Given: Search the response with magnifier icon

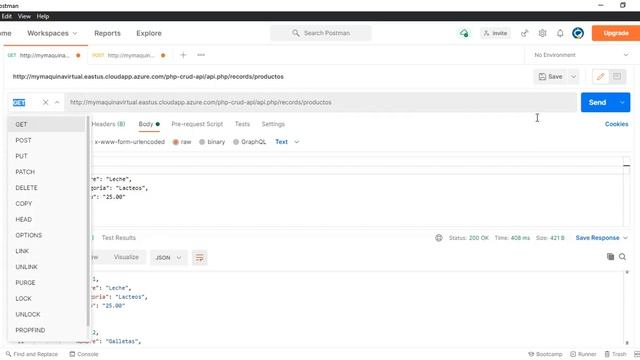Looking at the screenshot, I should [622, 257].
